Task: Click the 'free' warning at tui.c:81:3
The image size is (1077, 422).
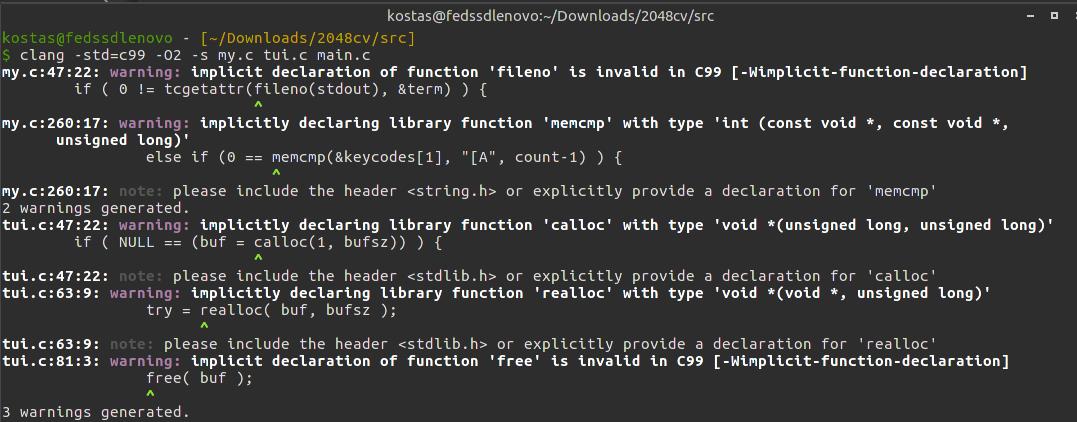Action: pos(506,362)
